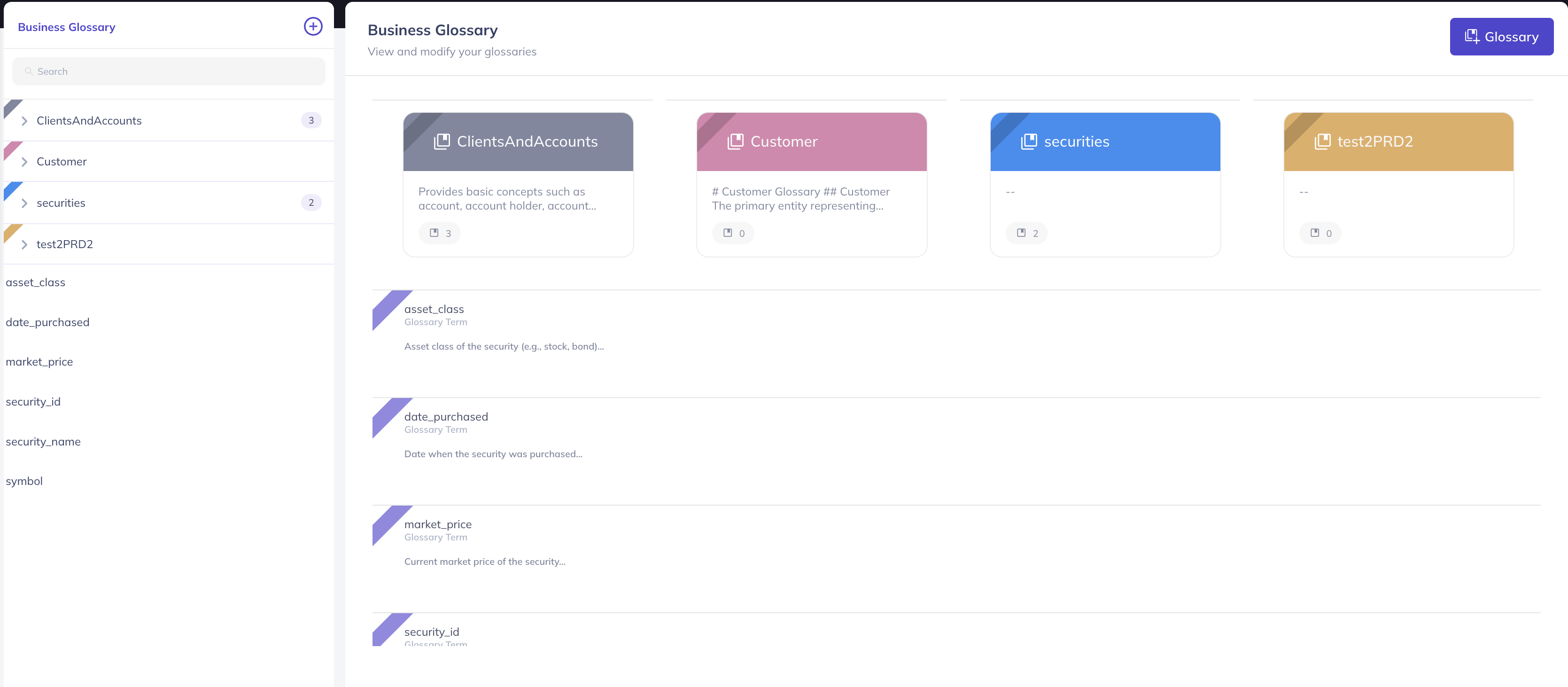Screen dimensions: 1568x687
Task: Open the Business Glossary sidebar heading link
Action: tap(66, 27)
